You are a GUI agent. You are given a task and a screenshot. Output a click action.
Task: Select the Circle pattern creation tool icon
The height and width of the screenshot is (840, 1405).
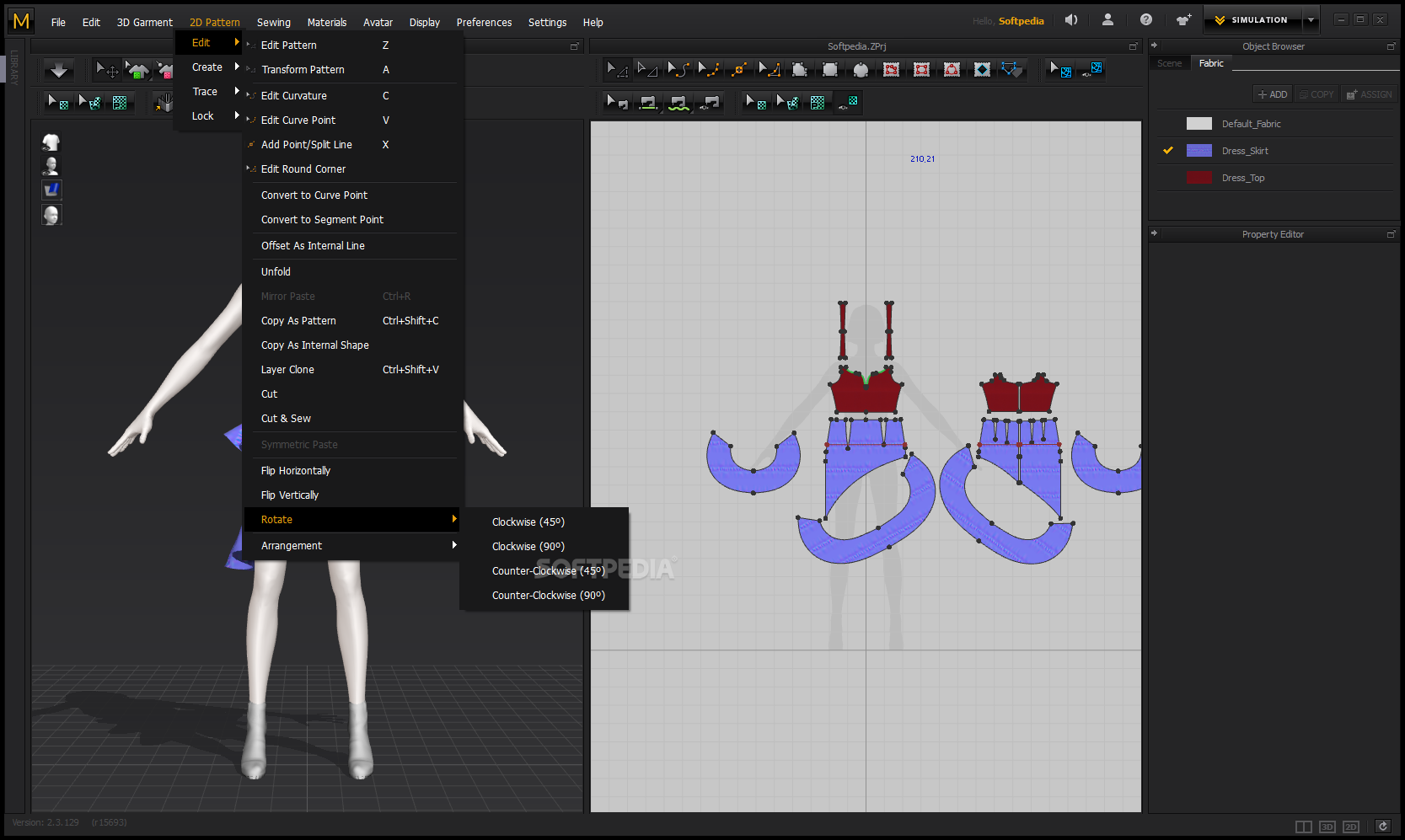coord(861,69)
